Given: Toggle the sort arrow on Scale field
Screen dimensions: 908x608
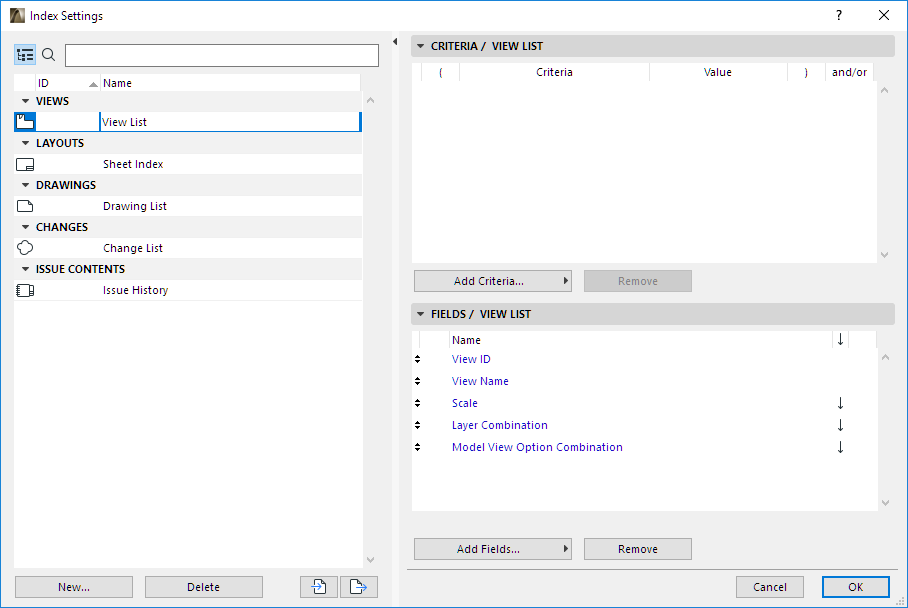Looking at the screenshot, I should pos(840,403).
